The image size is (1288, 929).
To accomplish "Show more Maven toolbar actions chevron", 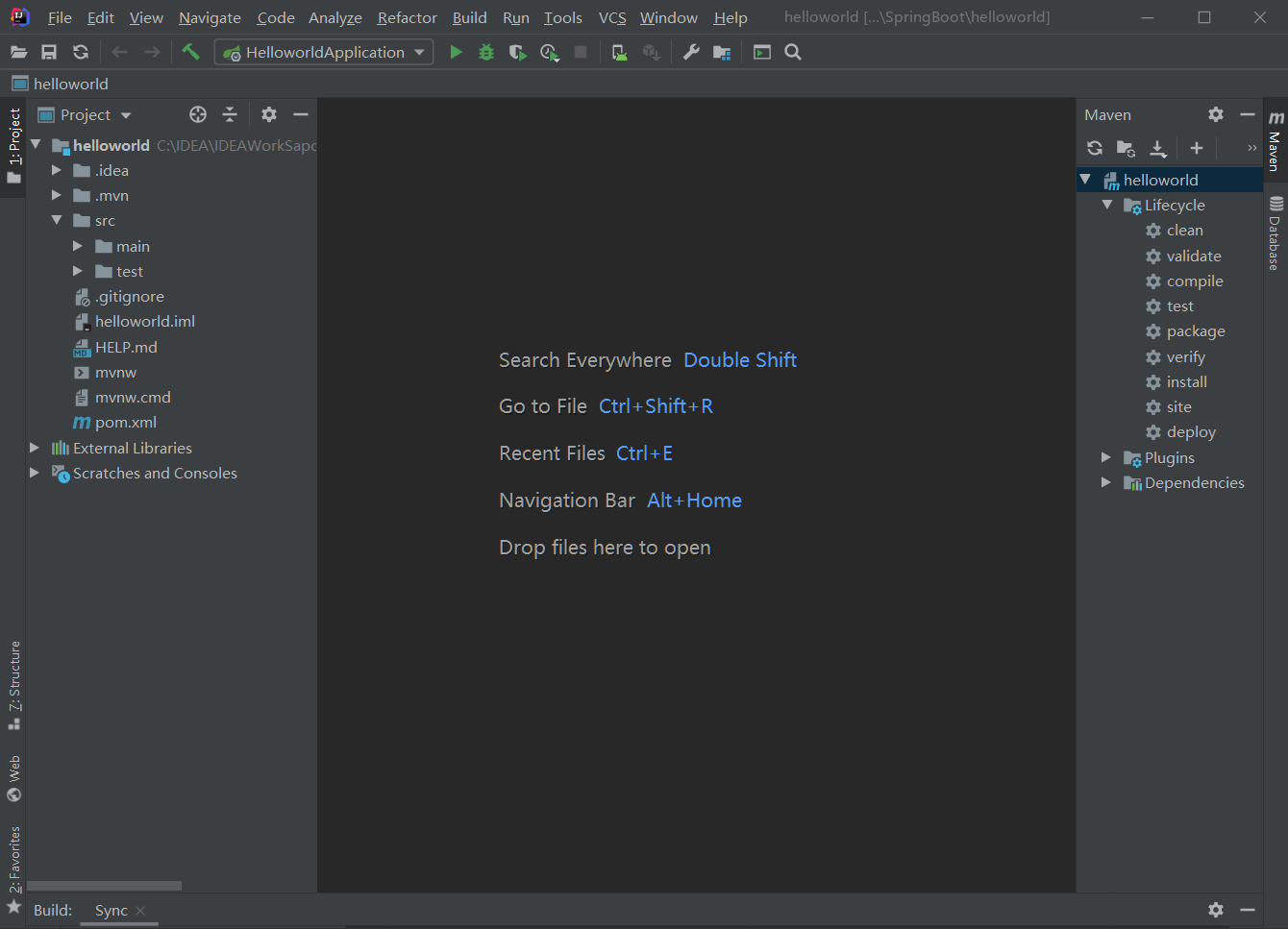I will pos(1252,148).
